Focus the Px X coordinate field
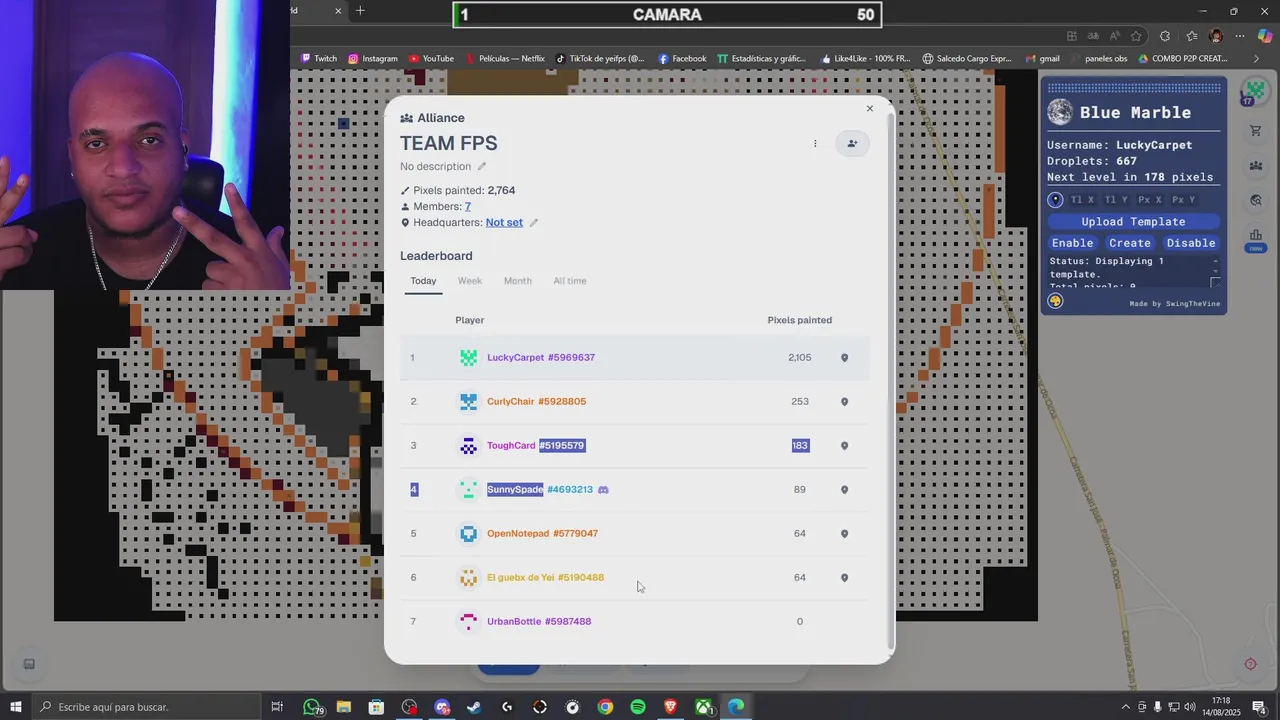 [x=1150, y=200]
